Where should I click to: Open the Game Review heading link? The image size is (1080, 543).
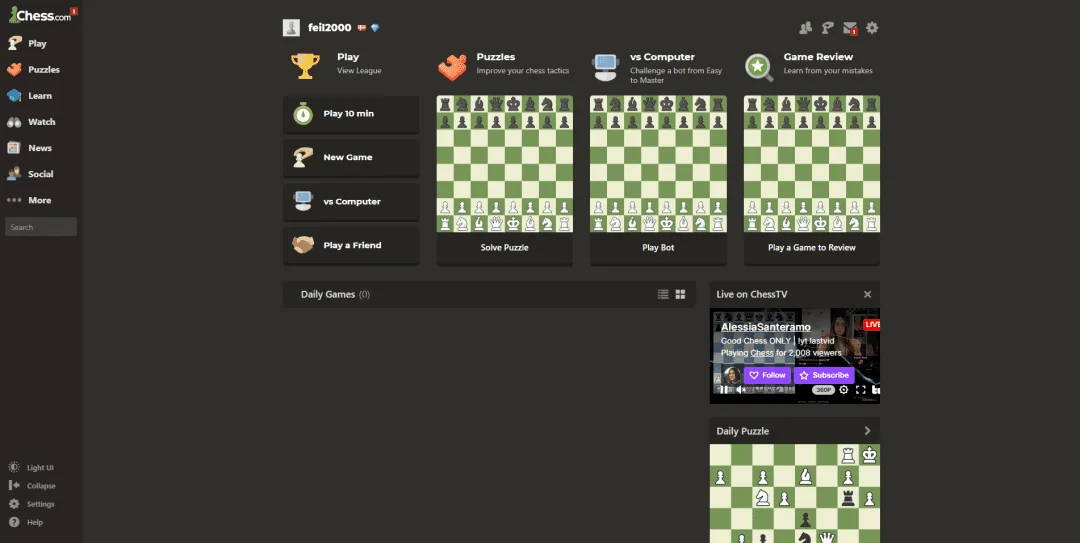(x=818, y=57)
